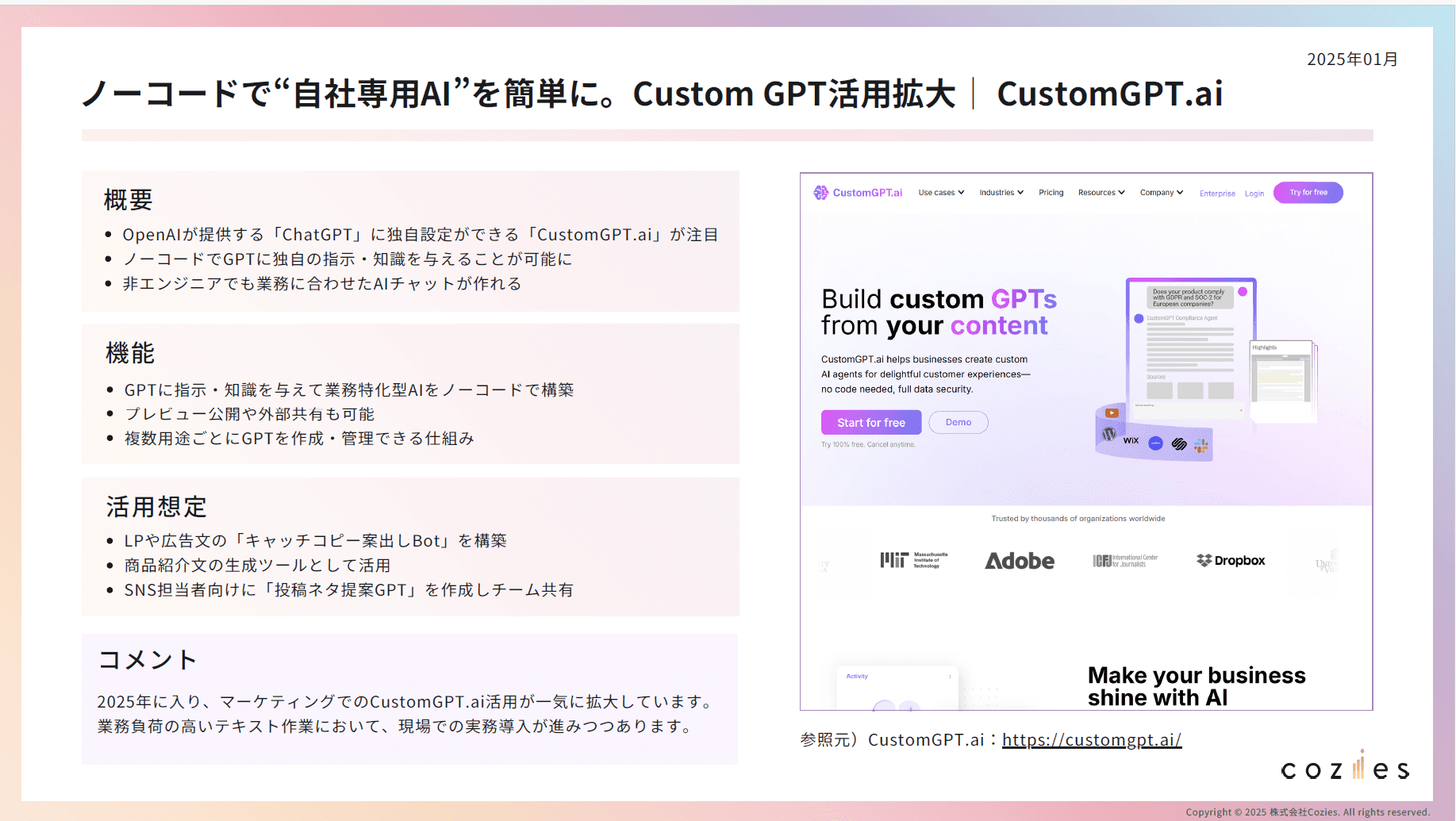The image size is (1456, 821).
Task: Click the Demo button
Action: (958, 423)
